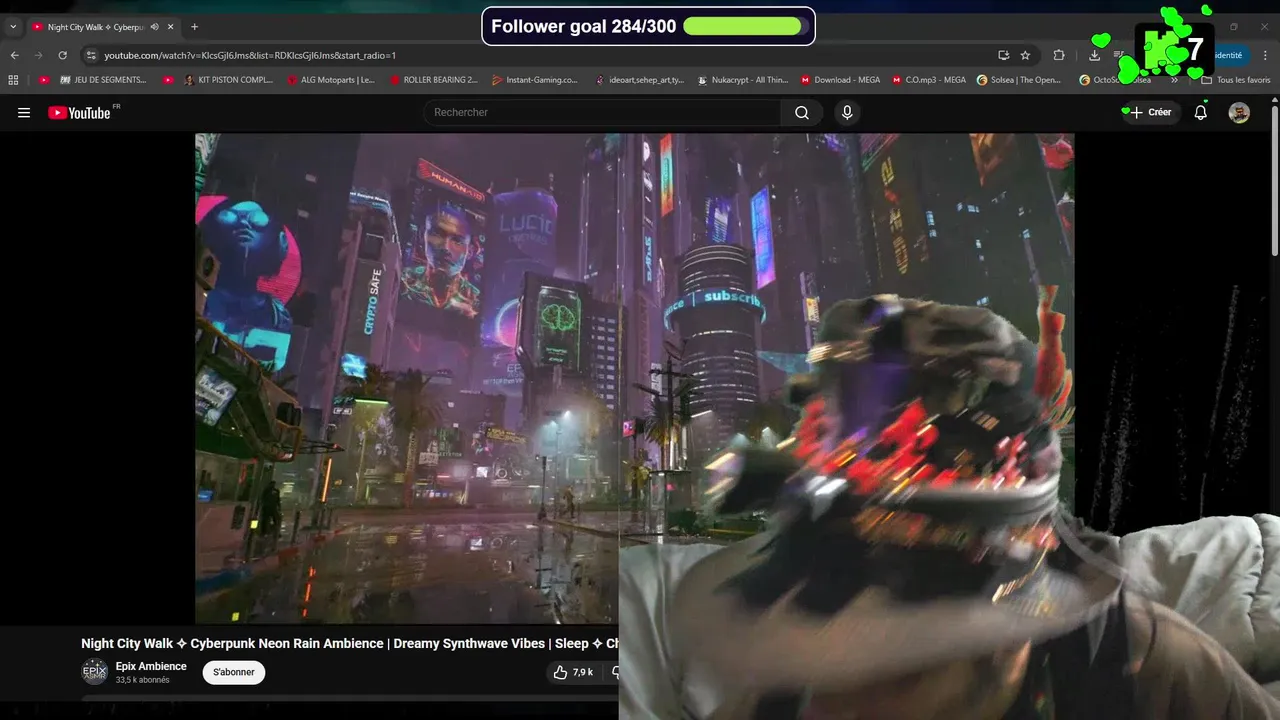Open ROLLER BEARING bookmark

coord(434,80)
